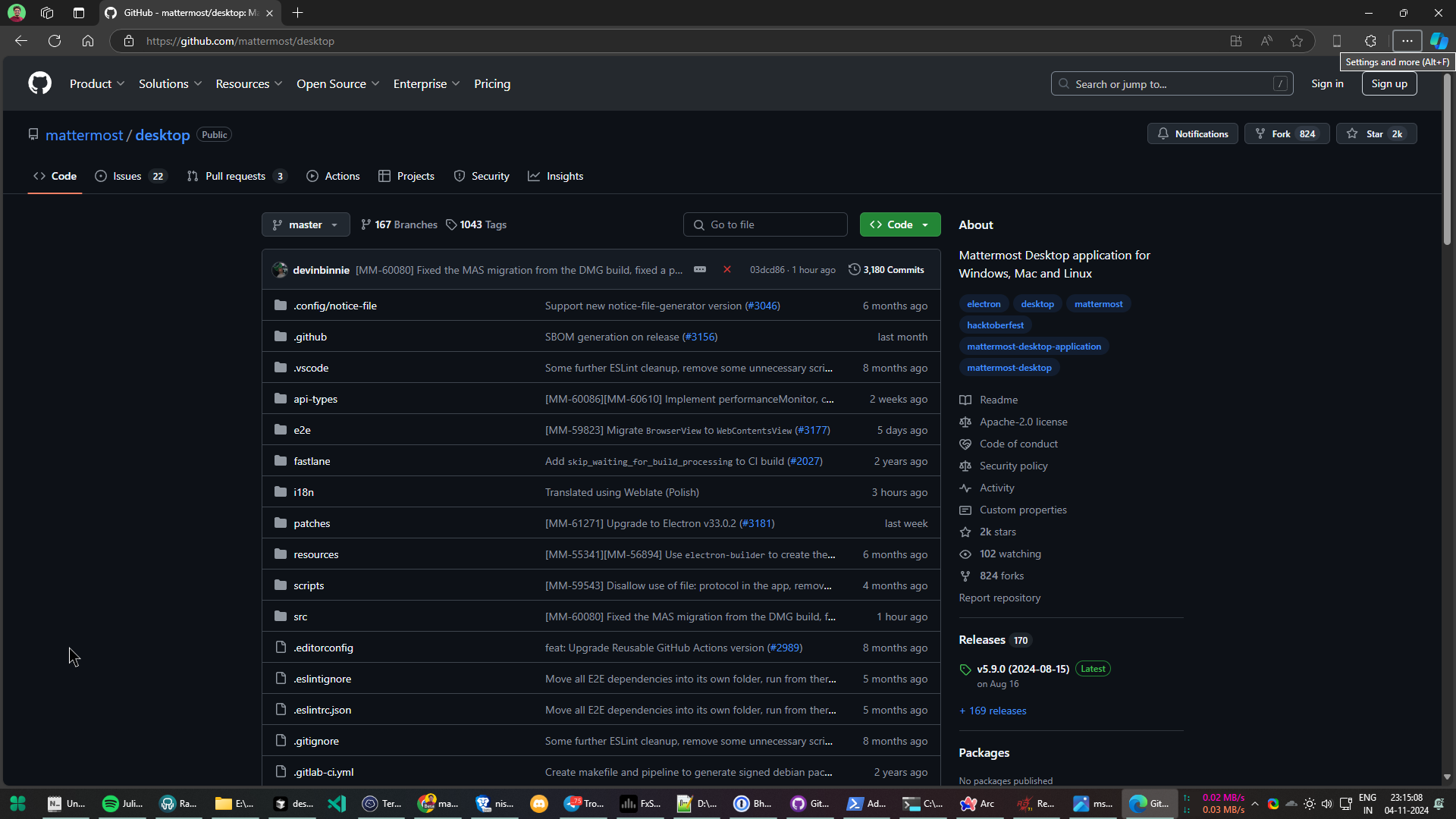Click the Sign up button
Image resolution: width=1456 pixels, height=819 pixels.
[1389, 83]
